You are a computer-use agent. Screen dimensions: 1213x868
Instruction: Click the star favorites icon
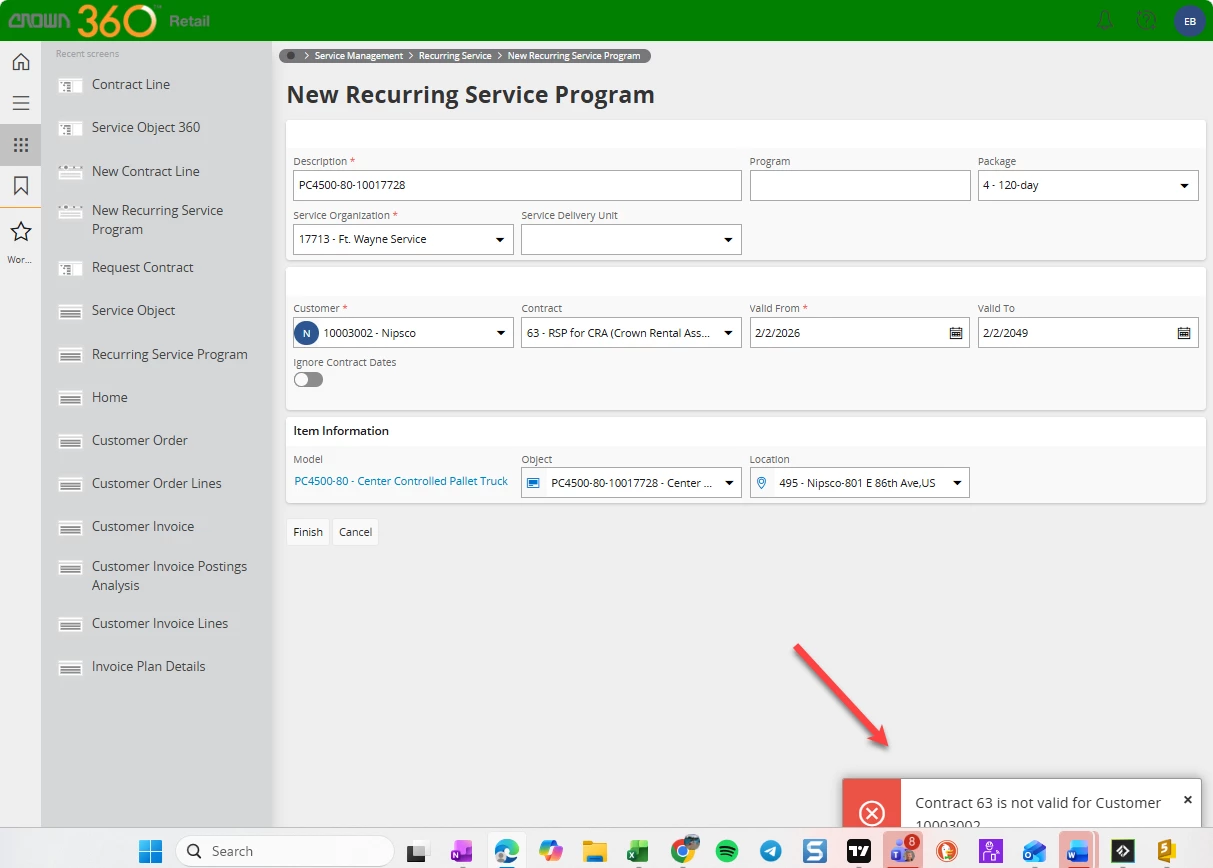[x=20, y=232]
